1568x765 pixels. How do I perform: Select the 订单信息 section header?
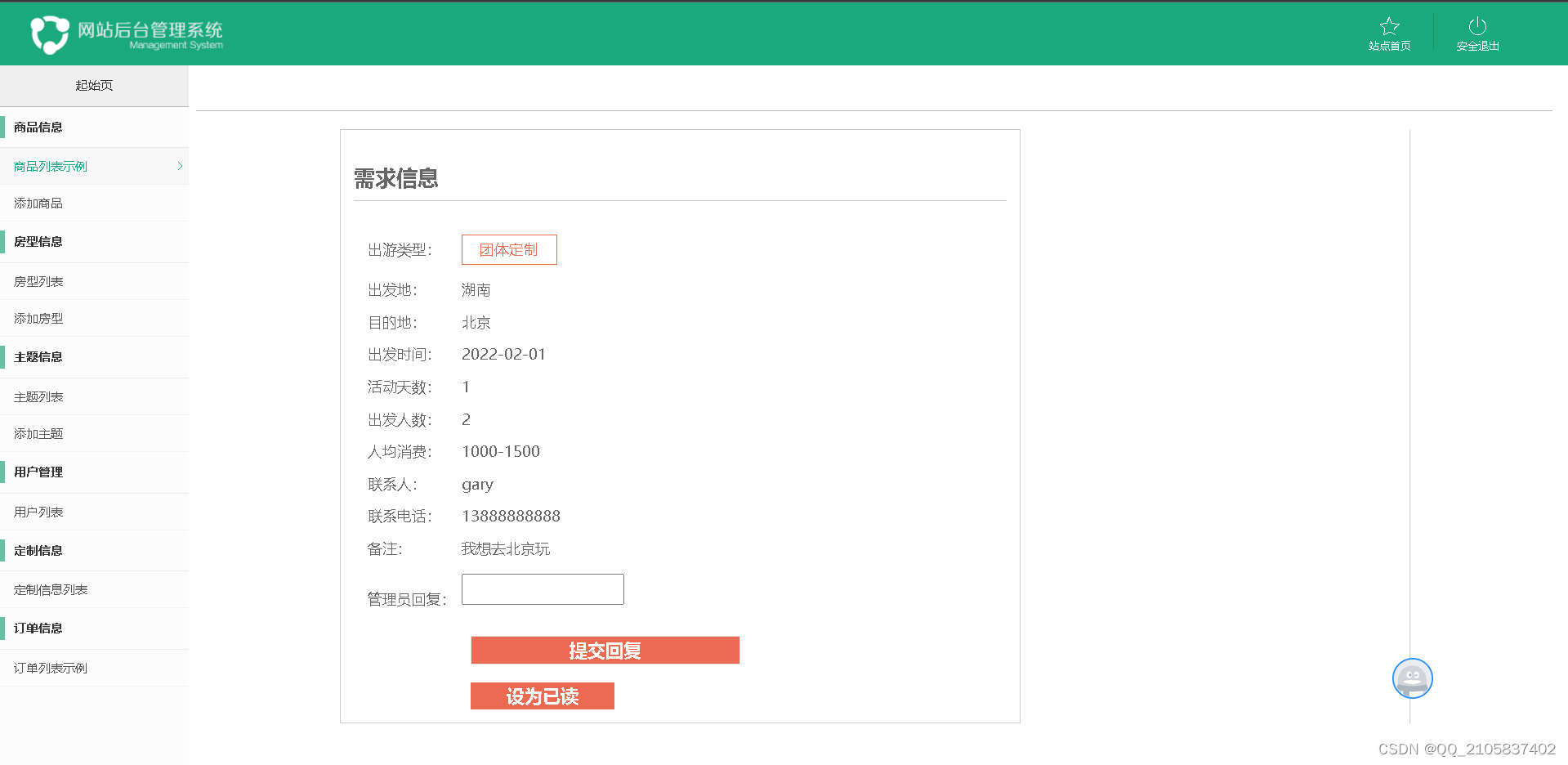coord(38,629)
